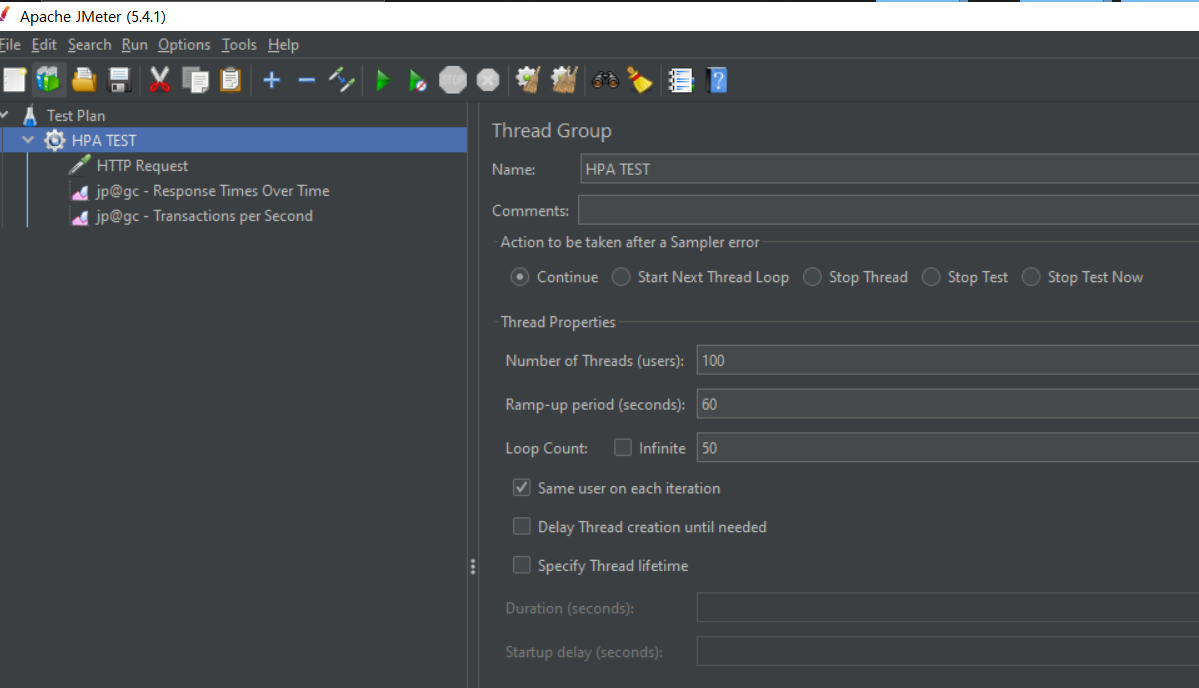Uncheck Same user on each iteration
The height and width of the screenshot is (688, 1199).
pos(522,488)
